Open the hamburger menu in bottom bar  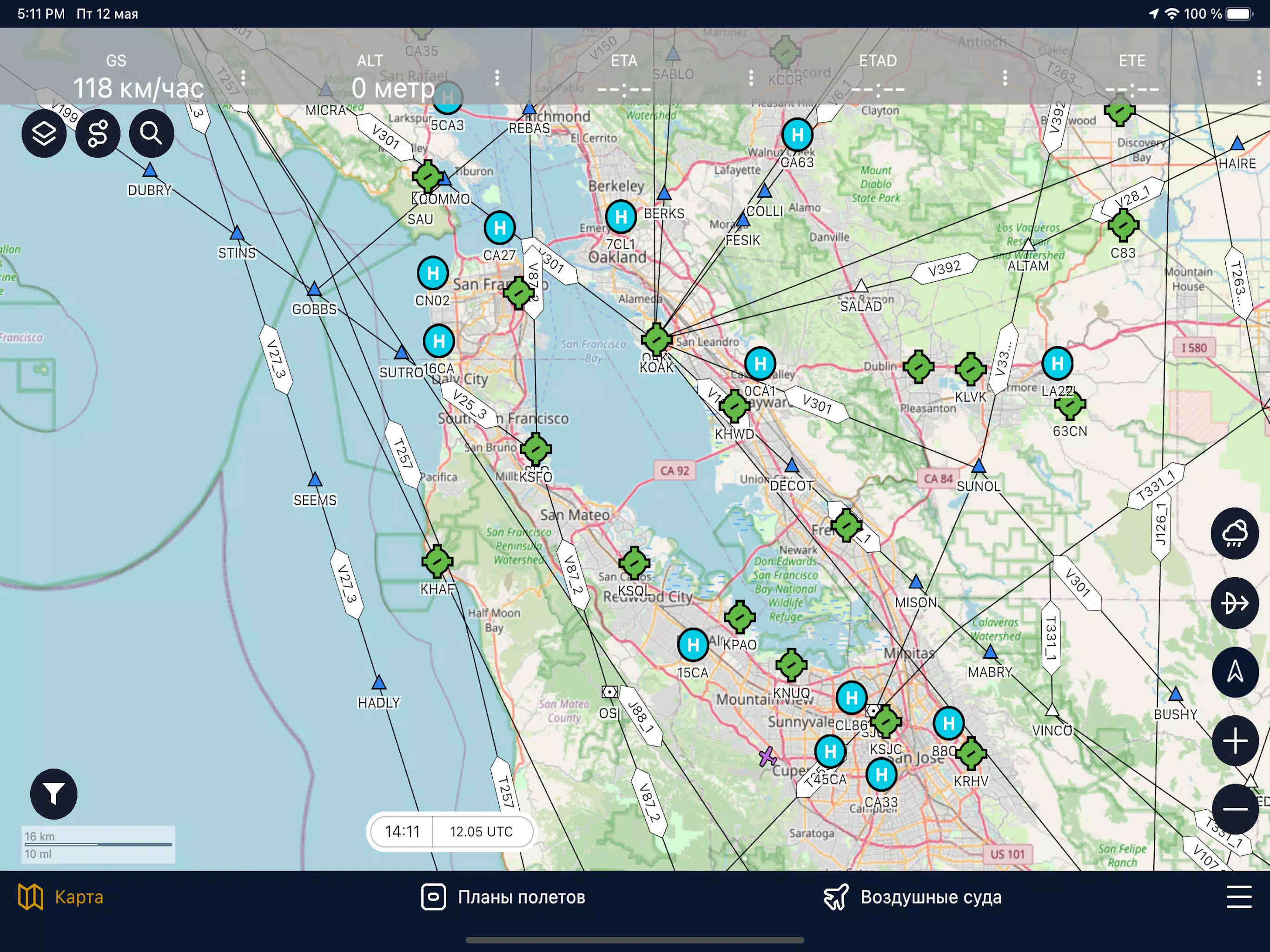point(1238,897)
